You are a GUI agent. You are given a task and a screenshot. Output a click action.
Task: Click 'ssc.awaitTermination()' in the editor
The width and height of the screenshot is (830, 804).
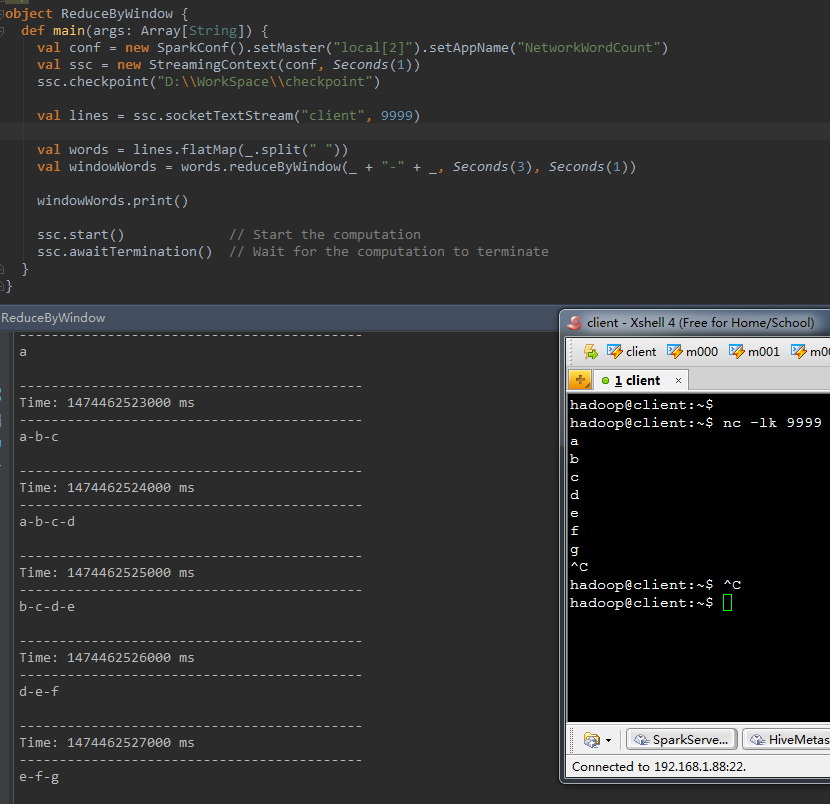coord(124,251)
